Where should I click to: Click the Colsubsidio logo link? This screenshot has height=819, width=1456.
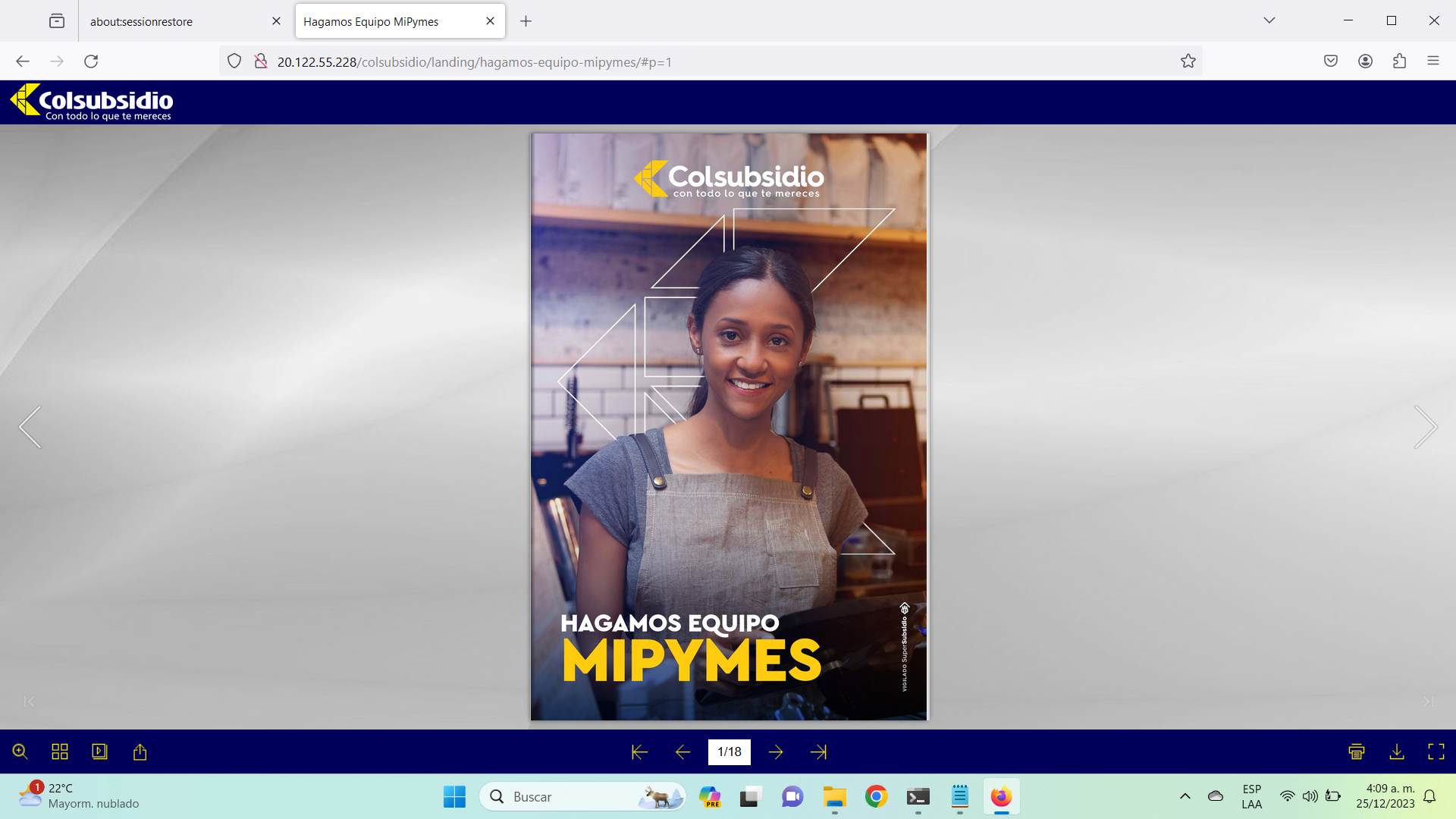tap(92, 102)
